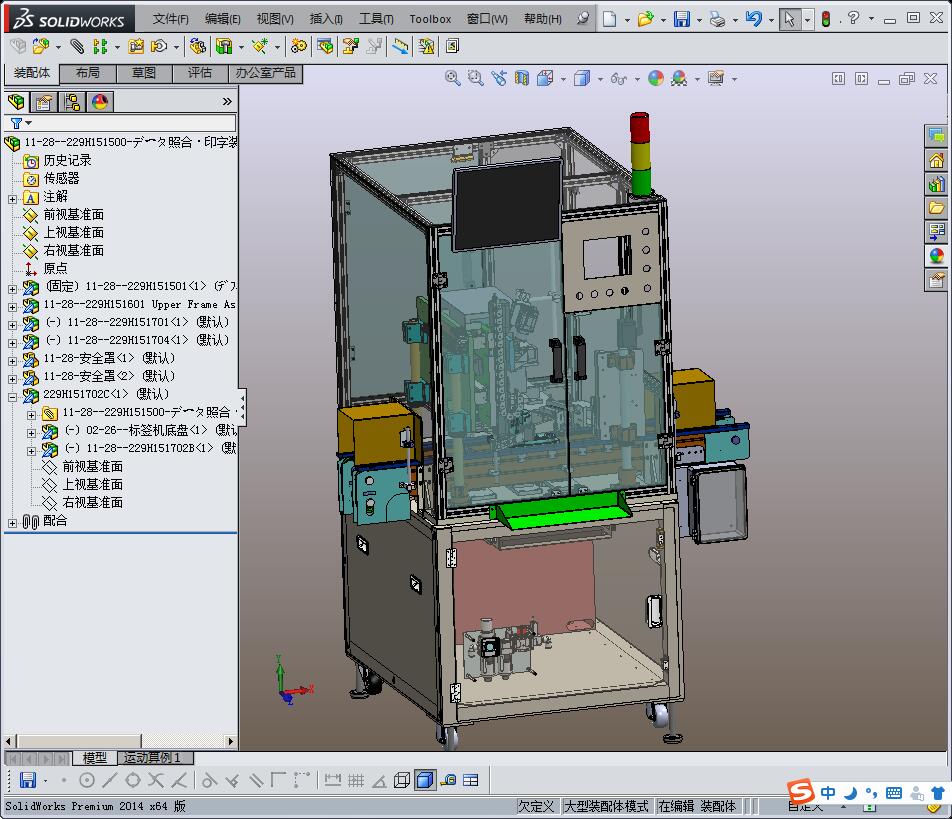Open the DisplayManager tab icon
The width and height of the screenshot is (952, 819).
coord(100,101)
